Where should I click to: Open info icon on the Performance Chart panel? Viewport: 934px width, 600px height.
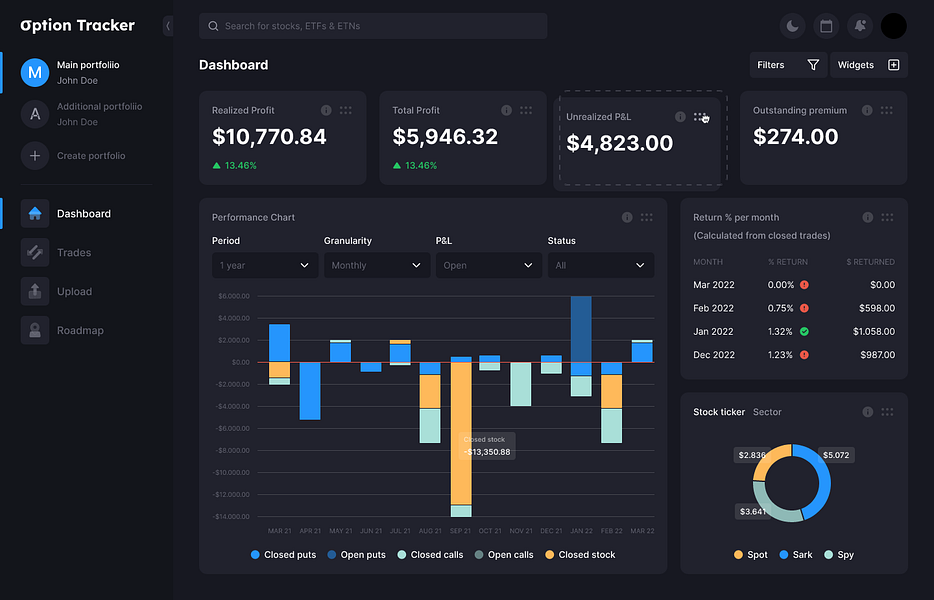tap(627, 217)
